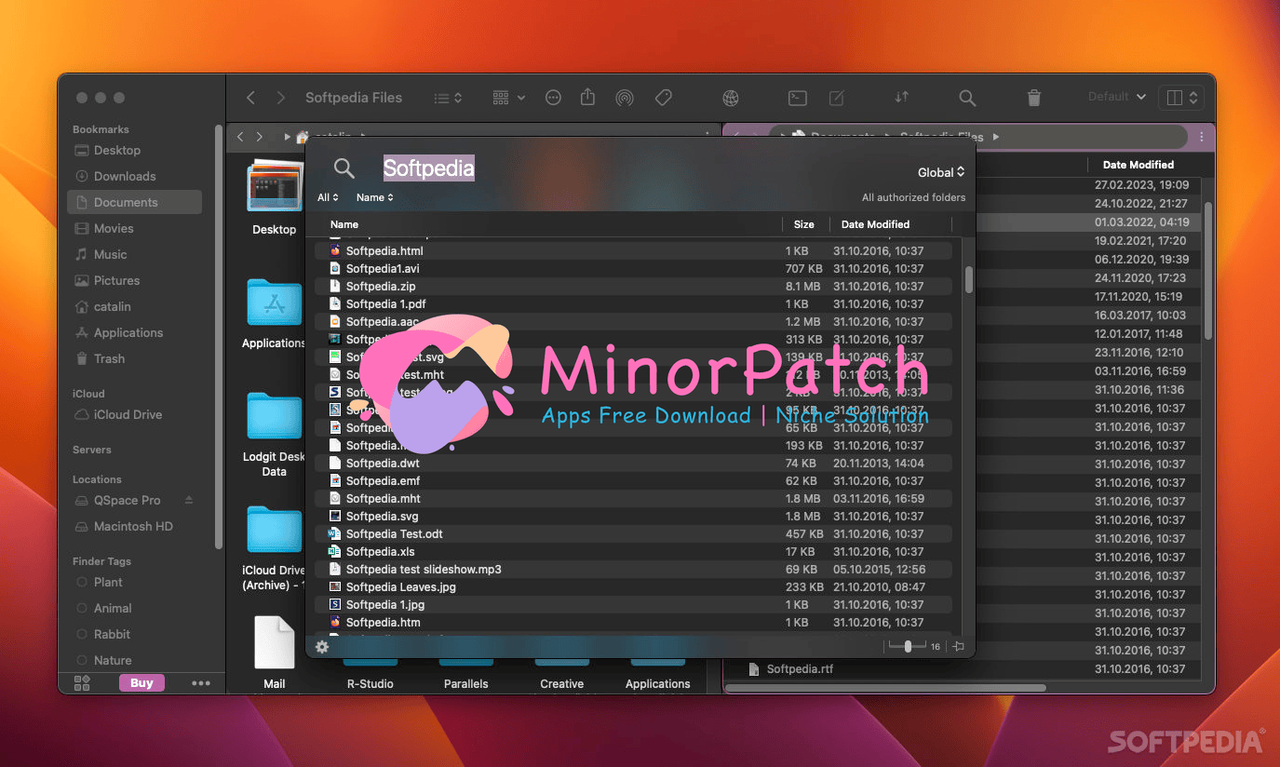Image resolution: width=1280 pixels, height=767 pixels.
Task: Open the Global search scope dropdown
Action: point(941,172)
